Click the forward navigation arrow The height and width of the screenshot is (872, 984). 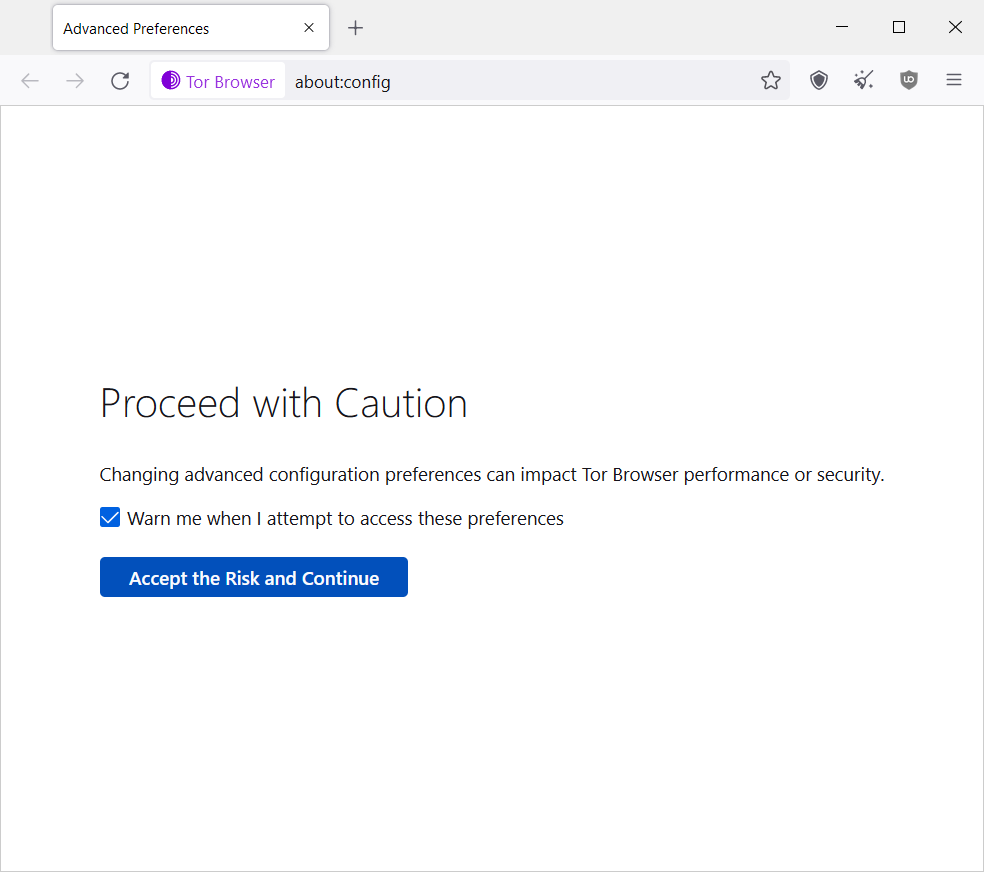click(75, 81)
